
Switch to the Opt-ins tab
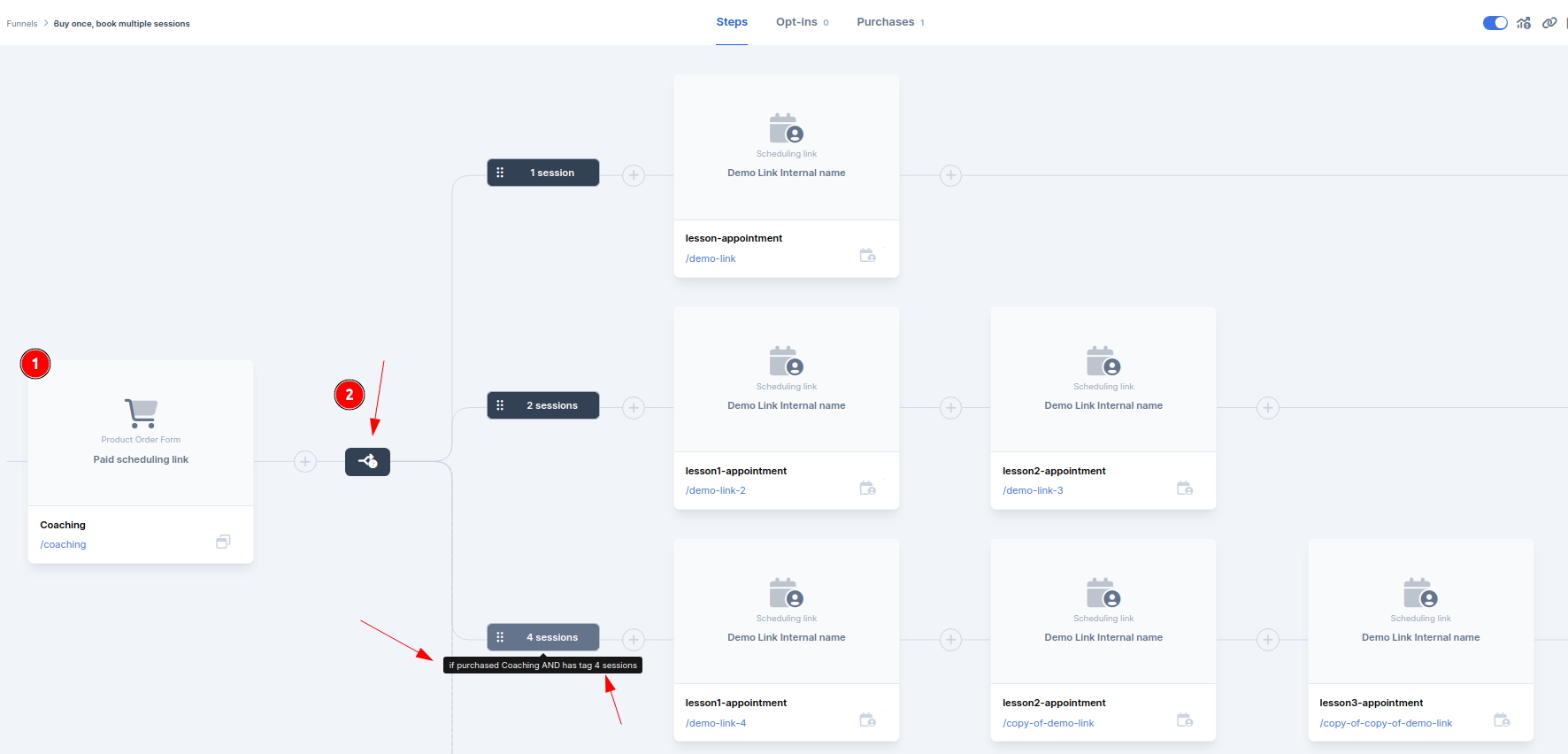(802, 22)
